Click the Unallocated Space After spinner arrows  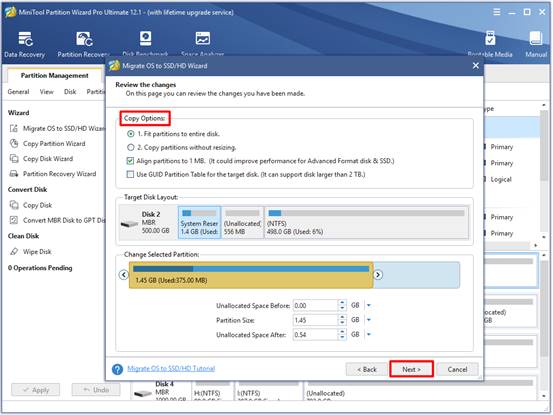pos(342,334)
